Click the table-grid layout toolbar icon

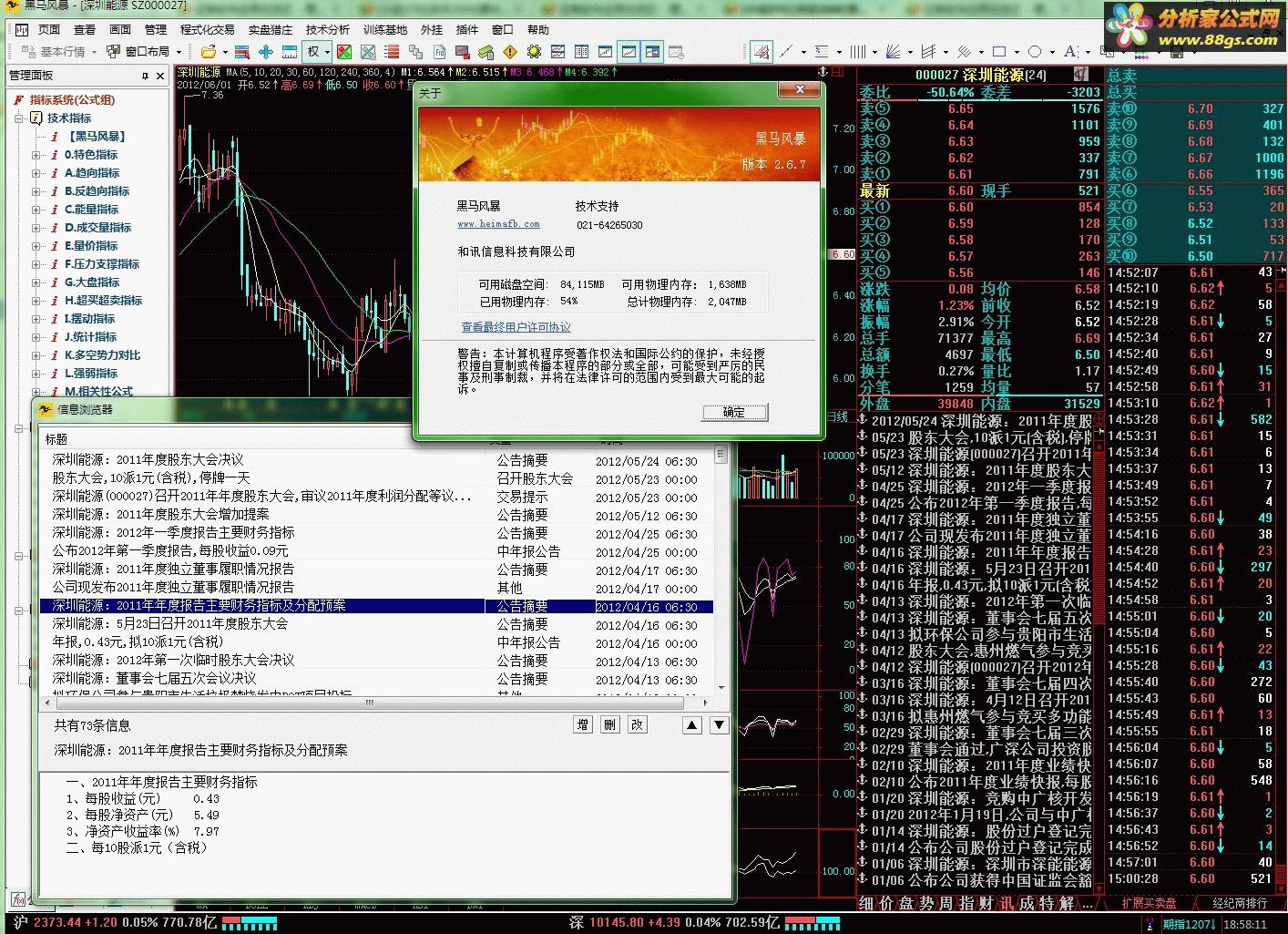tap(581, 52)
